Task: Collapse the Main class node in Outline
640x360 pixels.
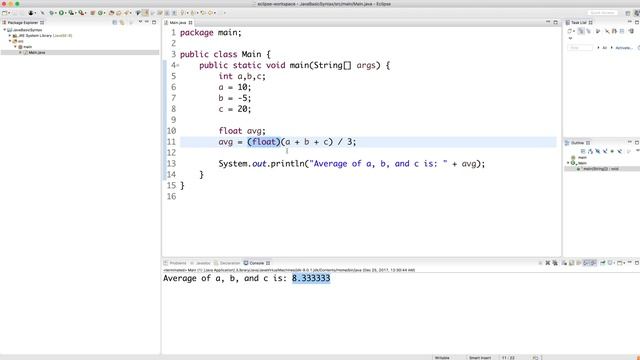Action: point(568,163)
